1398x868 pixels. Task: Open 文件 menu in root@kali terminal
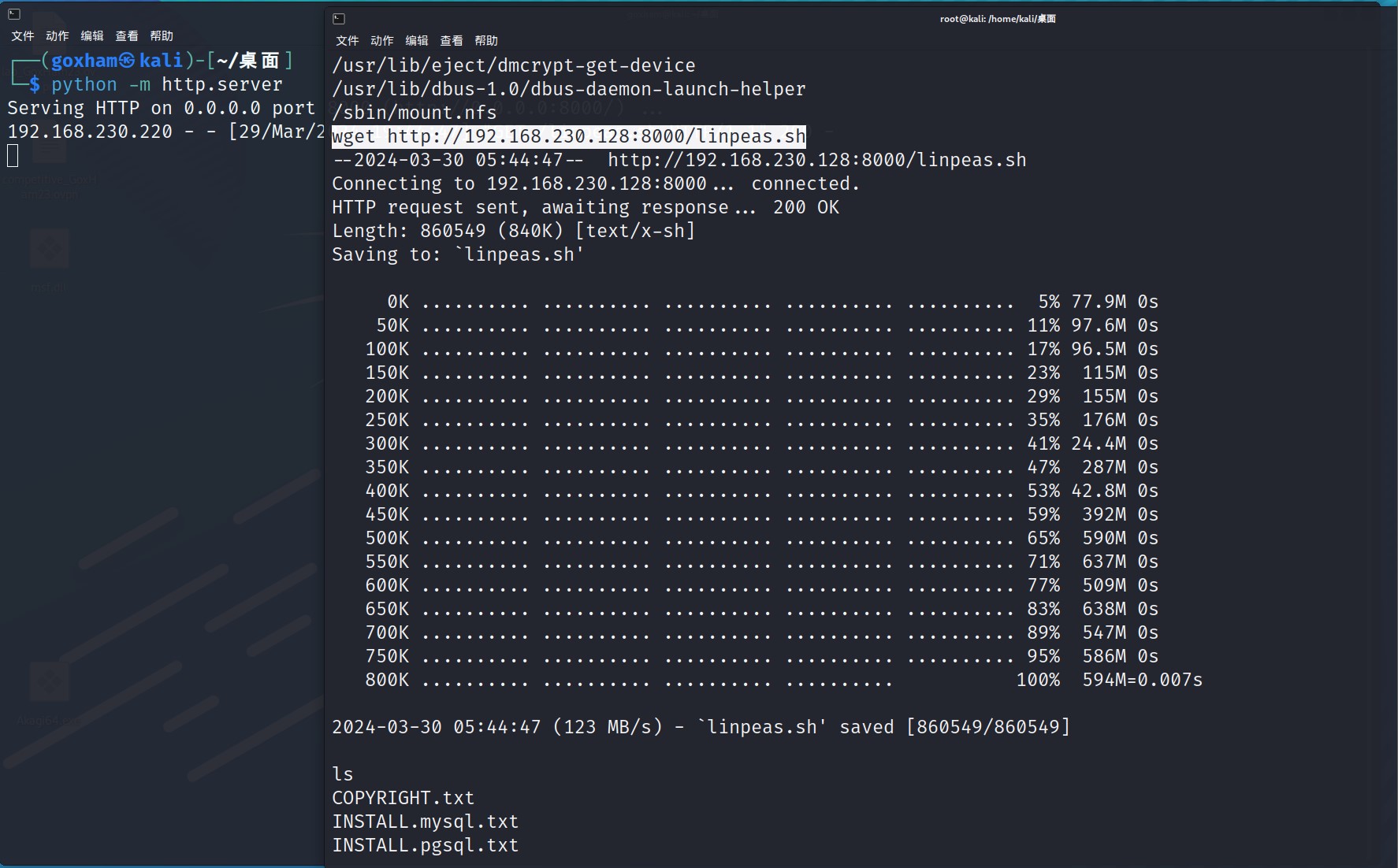(348, 40)
